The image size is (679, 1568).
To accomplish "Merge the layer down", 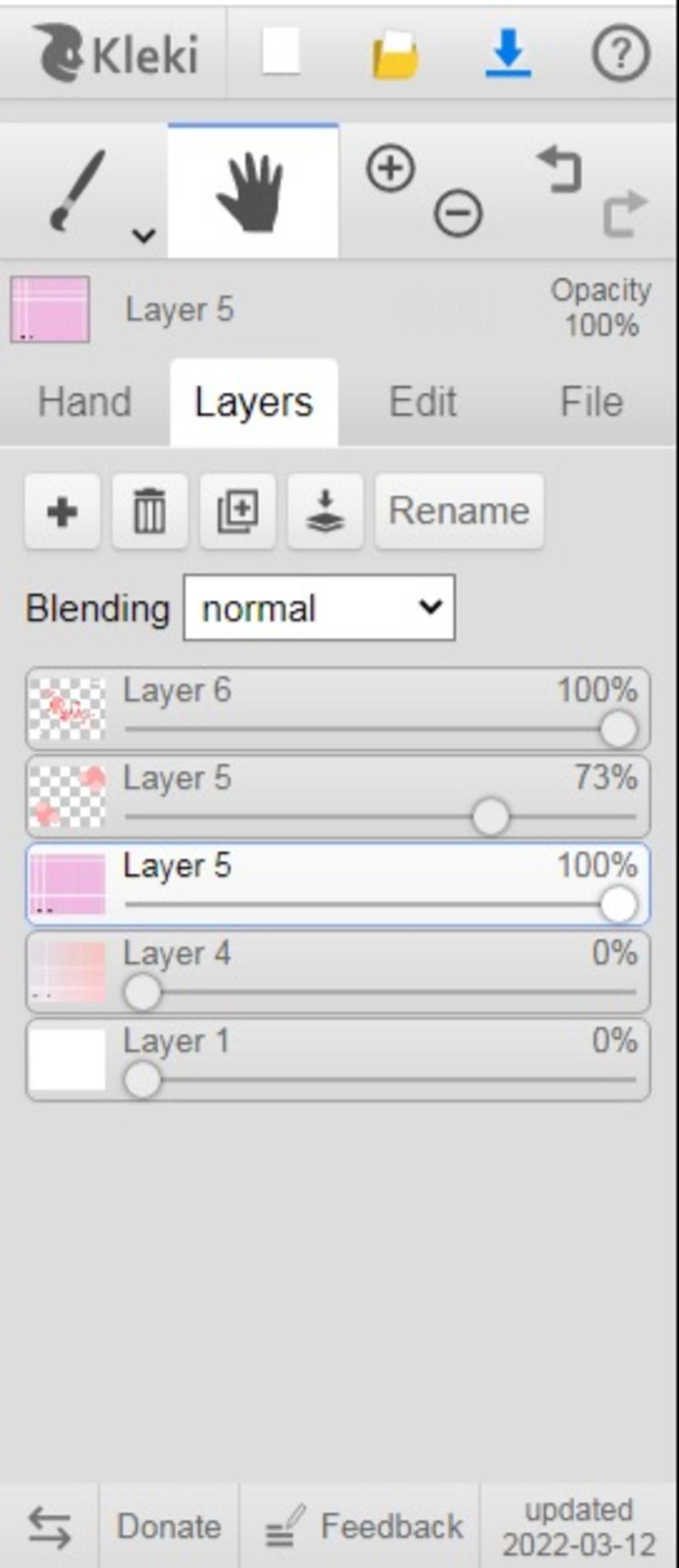I will click(x=325, y=512).
